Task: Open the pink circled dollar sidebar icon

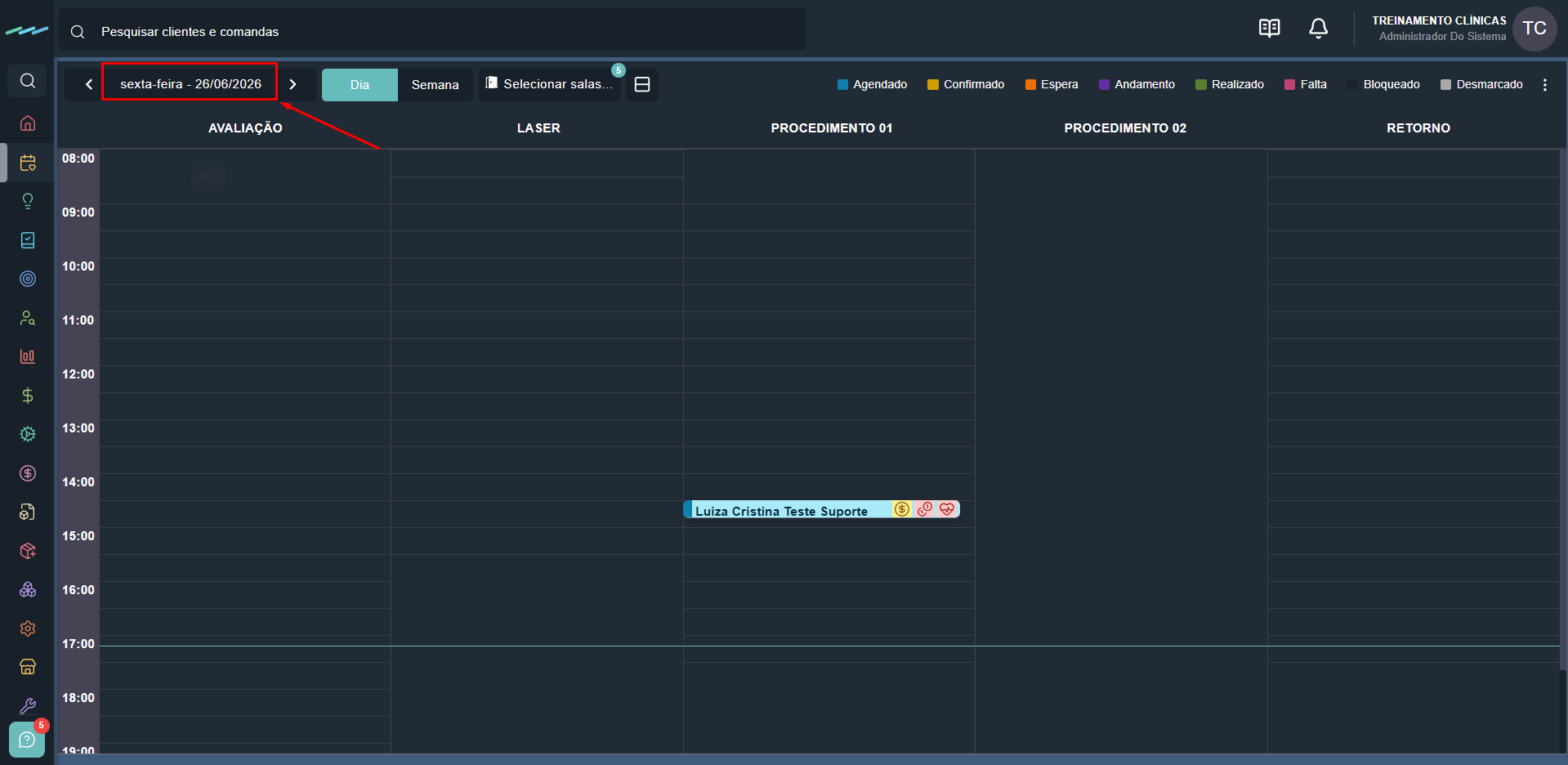Action: coord(28,473)
